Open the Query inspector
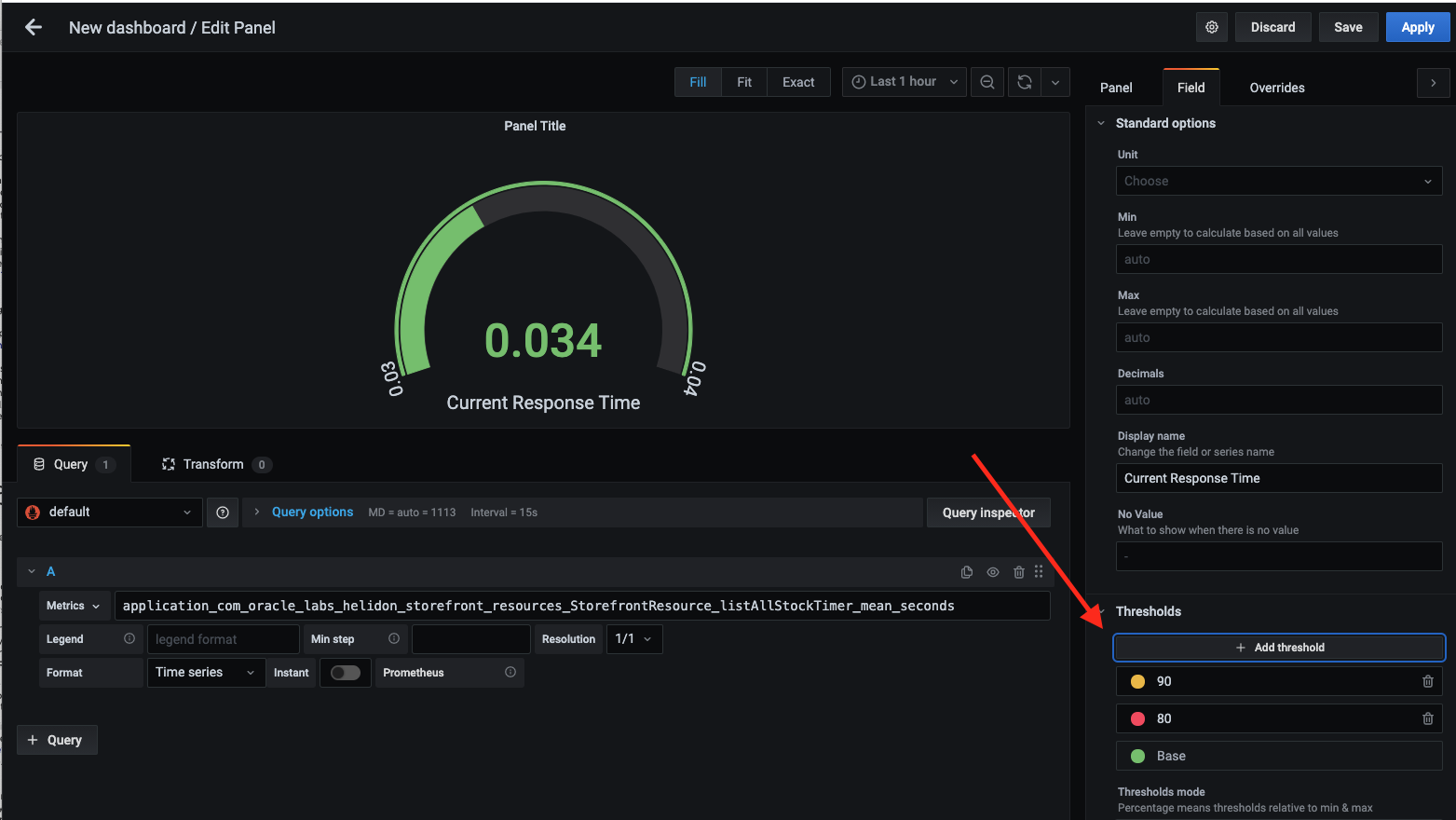 [x=988, y=512]
